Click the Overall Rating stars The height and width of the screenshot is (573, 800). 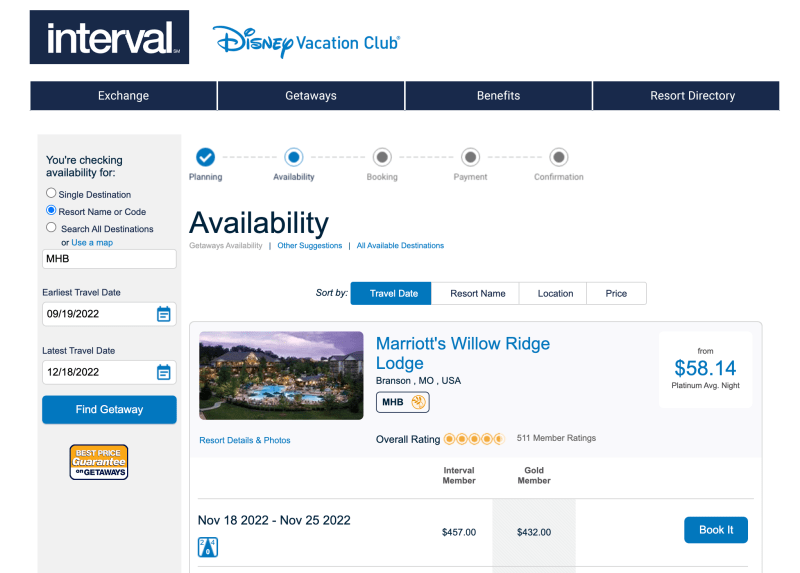474,439
